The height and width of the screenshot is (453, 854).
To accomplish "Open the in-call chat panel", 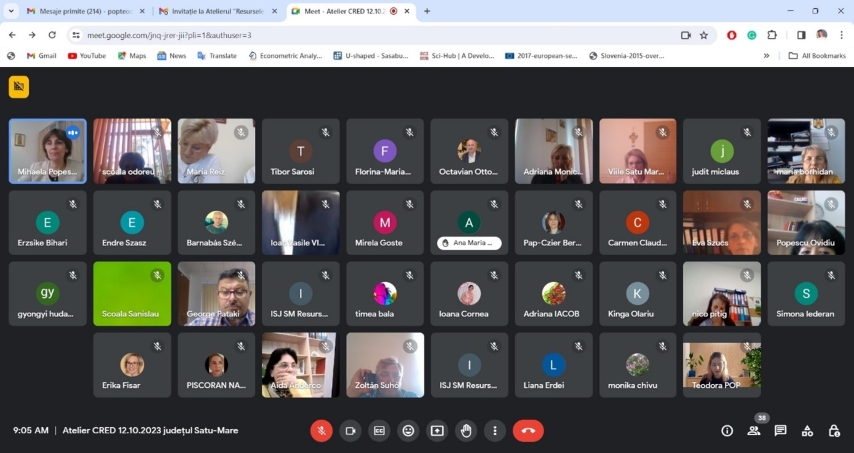I will [x=780, y=430].
